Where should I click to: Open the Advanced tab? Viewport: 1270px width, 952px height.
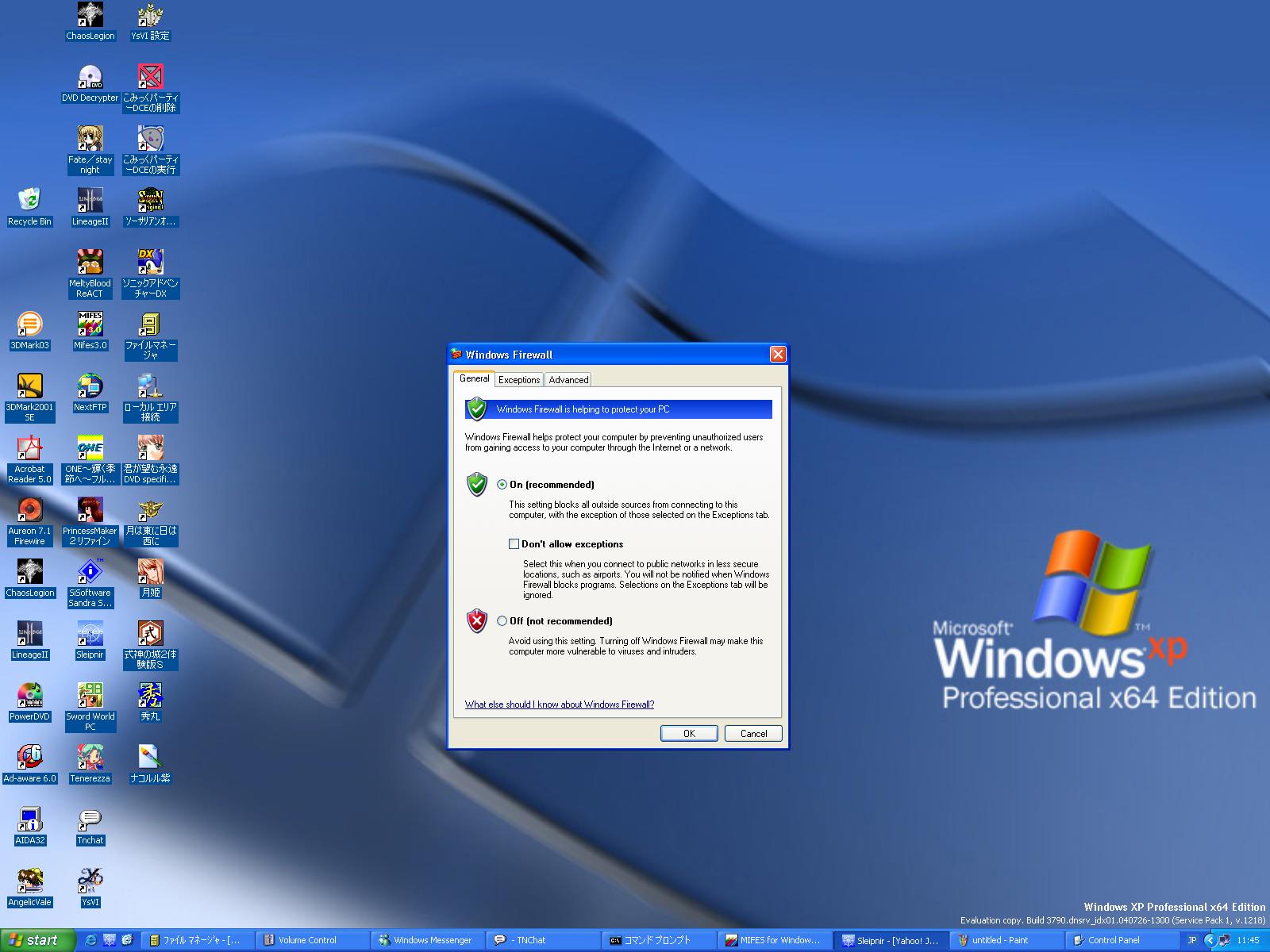coord(568,380)
